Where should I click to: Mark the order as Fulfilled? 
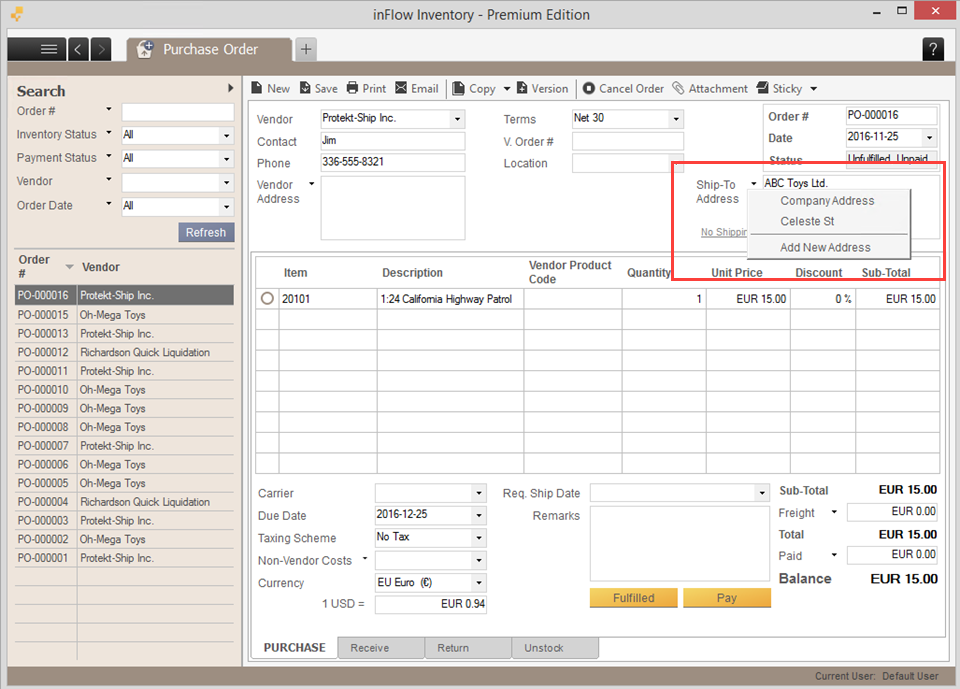pyautogui.click(x=634, y=598)
